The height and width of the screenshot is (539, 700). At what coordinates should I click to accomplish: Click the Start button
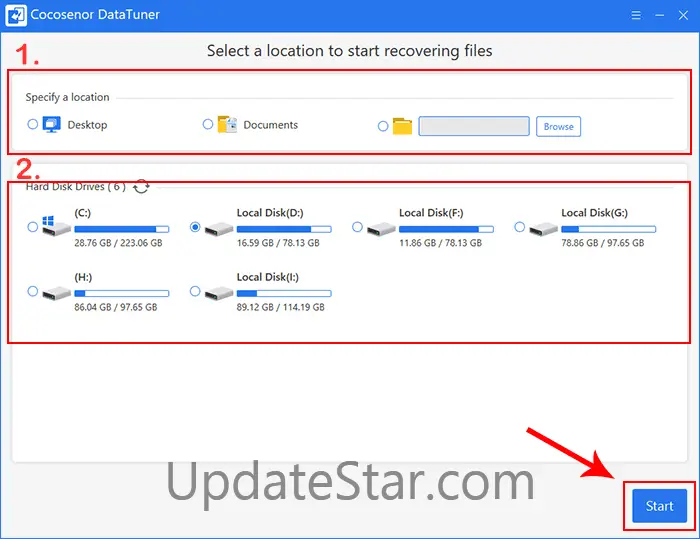pos(659,506)
